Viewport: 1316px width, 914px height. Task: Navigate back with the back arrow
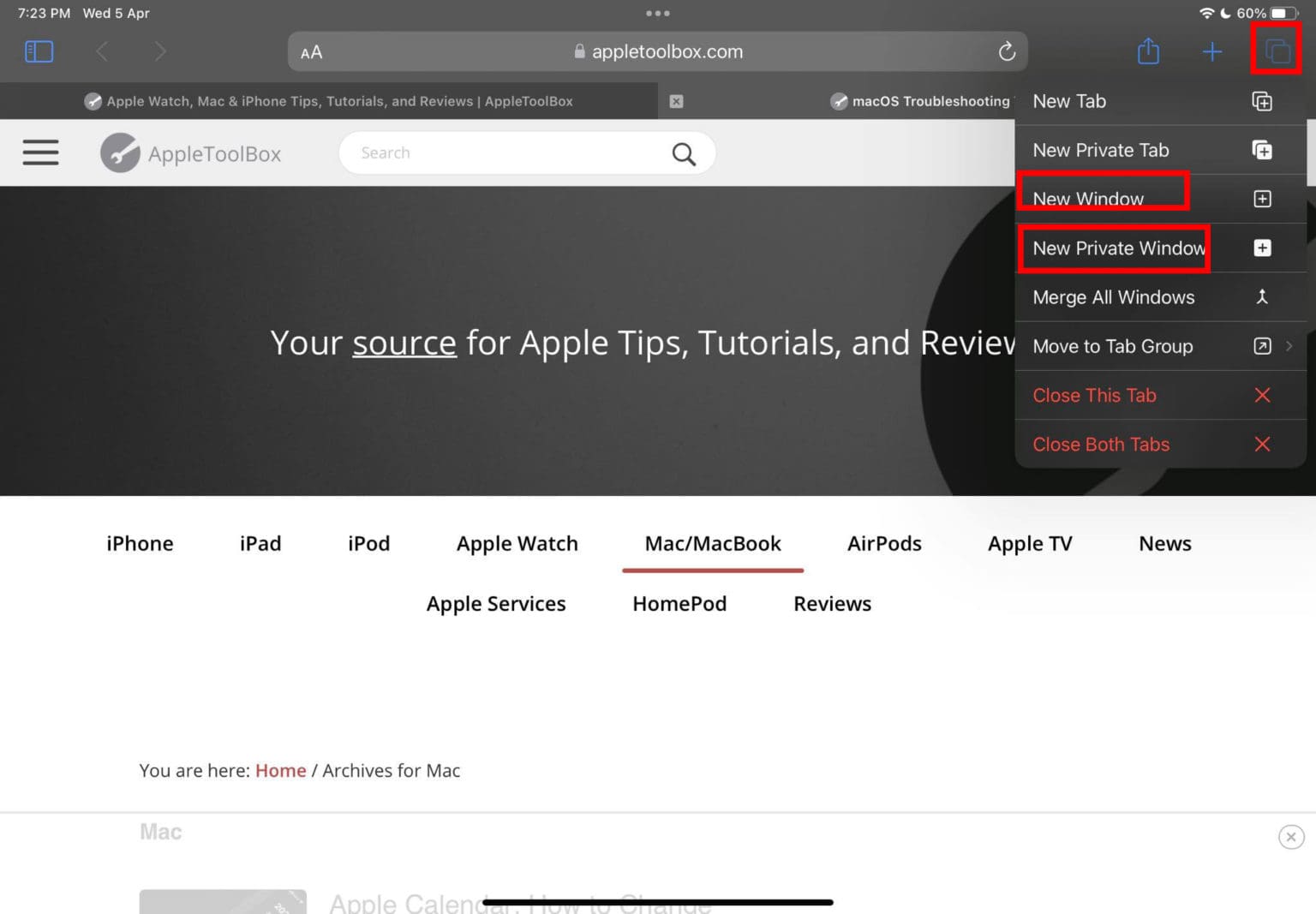102,51
